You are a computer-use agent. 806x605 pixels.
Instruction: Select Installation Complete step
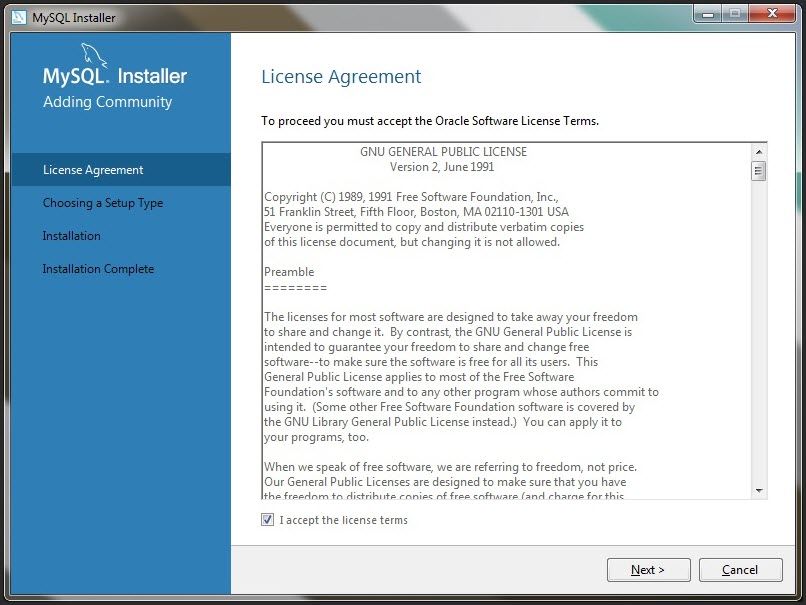pyautogui.click(x=98, y=269)
